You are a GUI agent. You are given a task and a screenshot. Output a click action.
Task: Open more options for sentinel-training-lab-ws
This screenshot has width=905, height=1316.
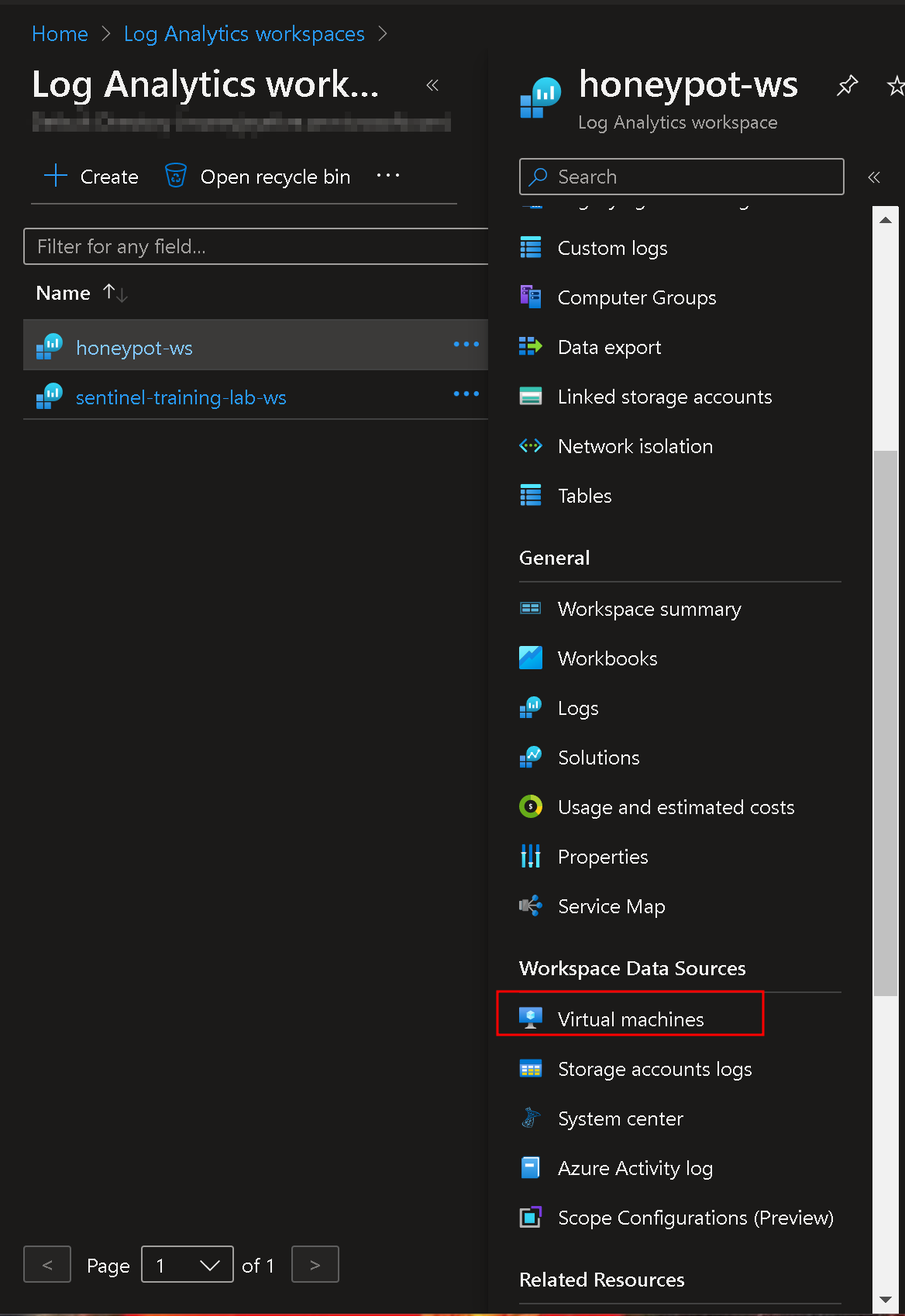tap(466, 393)
